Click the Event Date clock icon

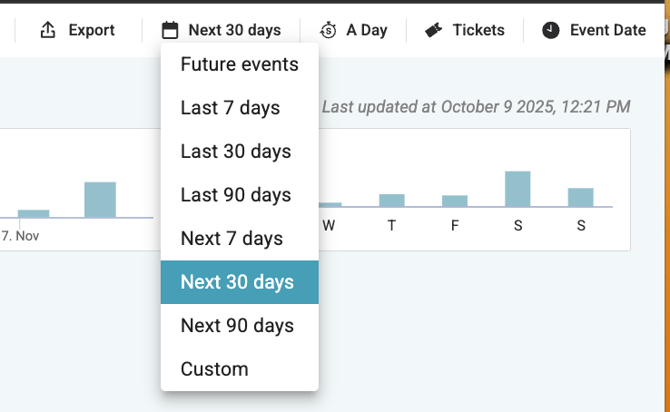pos(551,31)
